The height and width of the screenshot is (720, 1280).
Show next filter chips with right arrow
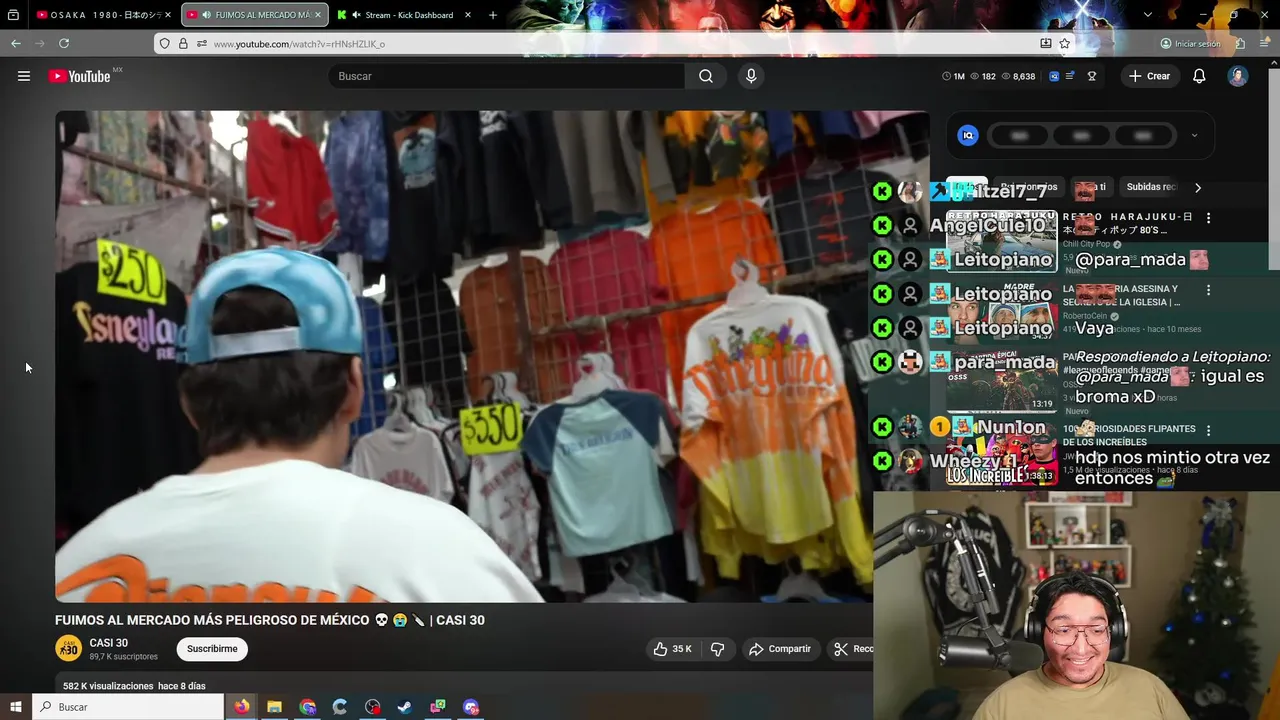click(x=1198, y=187)
